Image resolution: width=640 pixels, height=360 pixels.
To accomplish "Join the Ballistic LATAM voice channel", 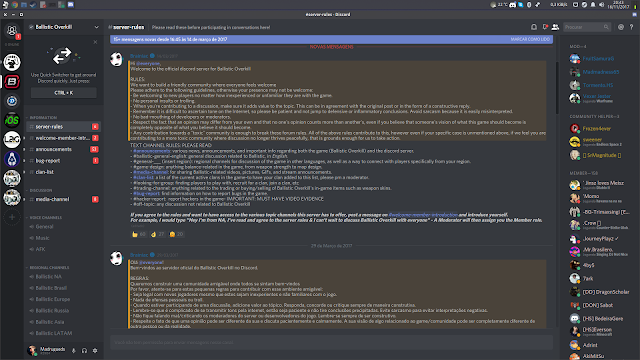I will click(x=63, y=333).
